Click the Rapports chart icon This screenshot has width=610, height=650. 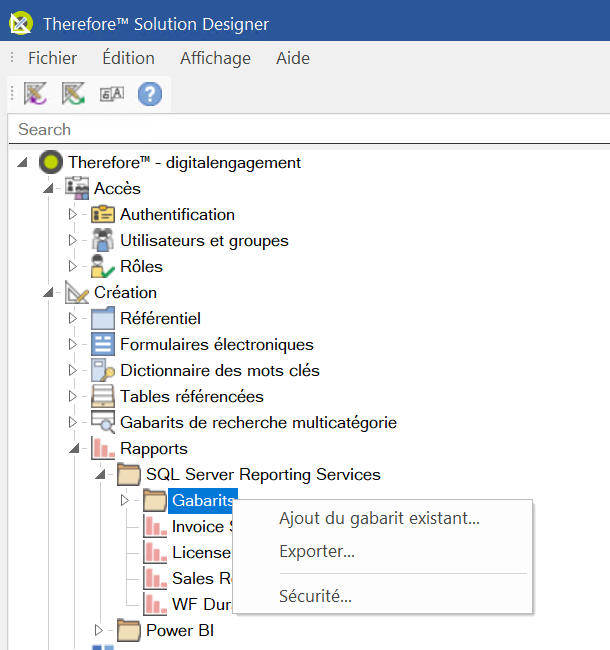tap(103, 449)
